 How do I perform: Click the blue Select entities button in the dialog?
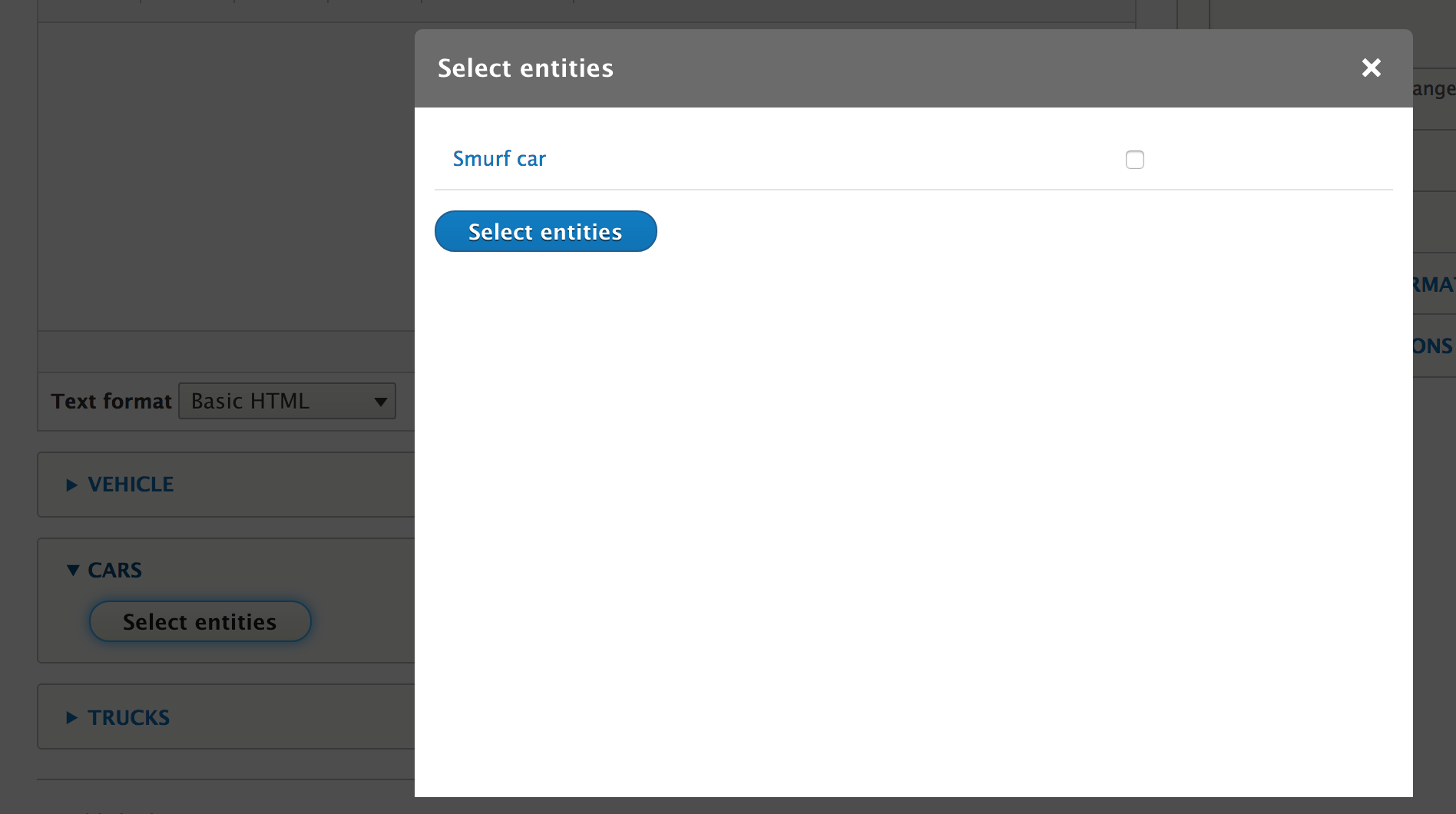pyautogui.click(x=545, y=232)
